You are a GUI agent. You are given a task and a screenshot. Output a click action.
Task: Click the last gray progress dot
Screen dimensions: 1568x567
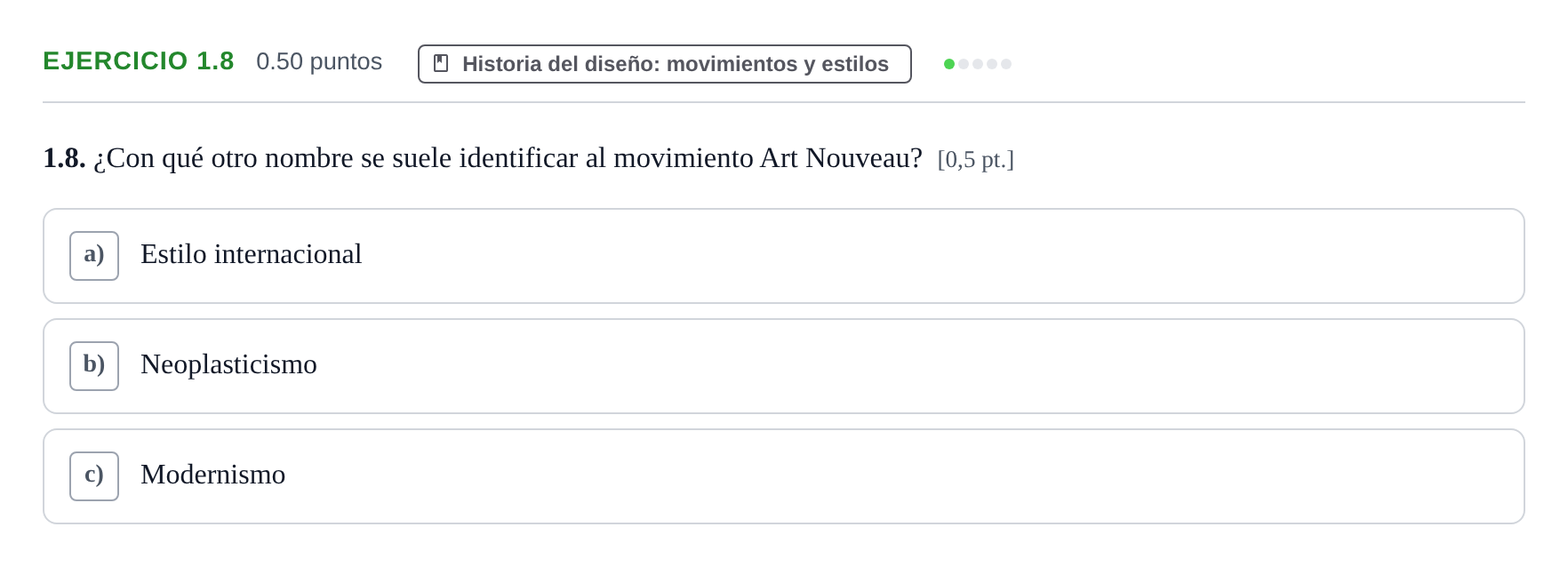coord(1006,64)
